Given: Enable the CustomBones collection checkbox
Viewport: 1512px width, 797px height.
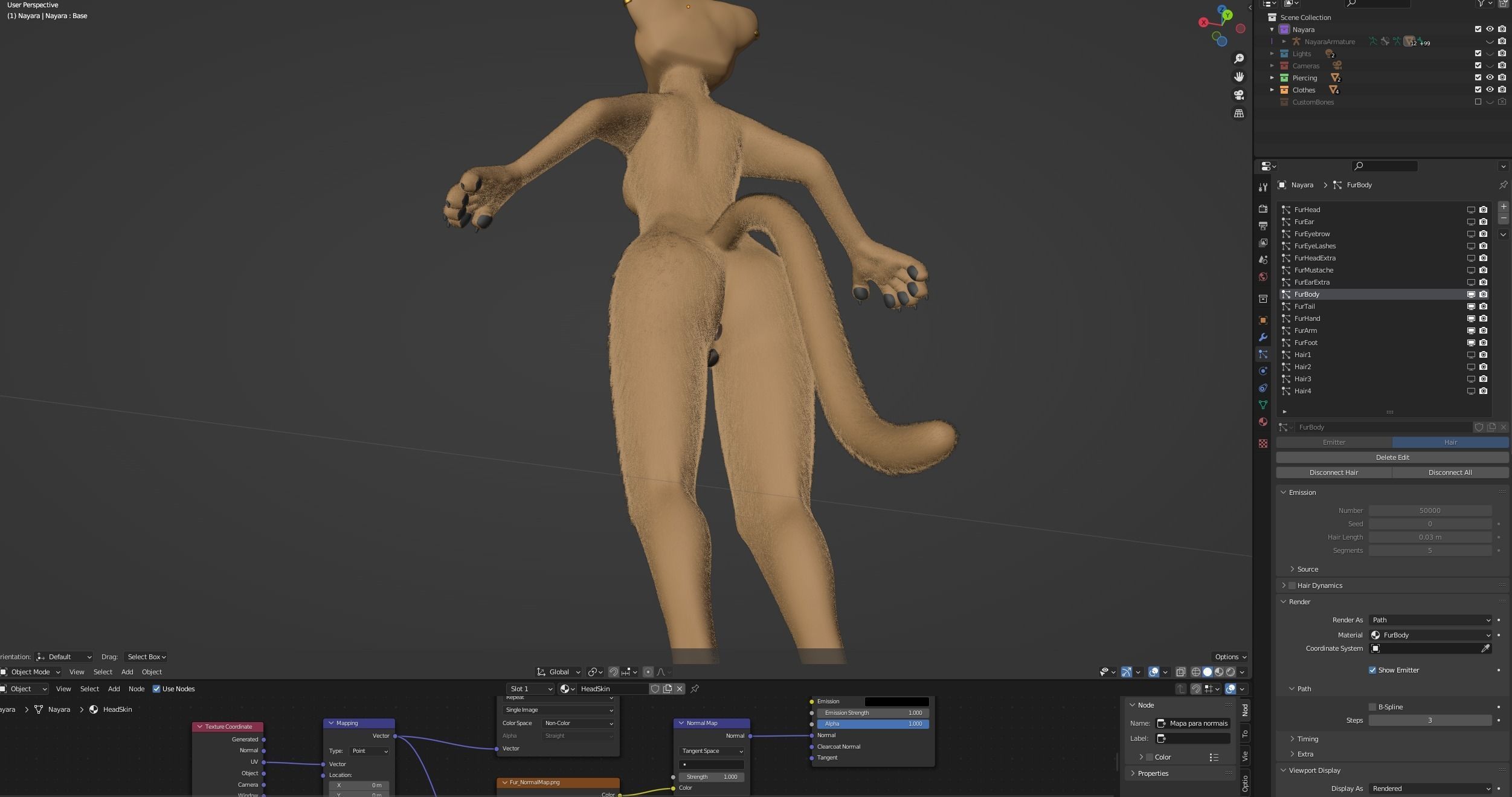Looking at the screenshot, I should pyautogui.click(x=1478, y=102).
